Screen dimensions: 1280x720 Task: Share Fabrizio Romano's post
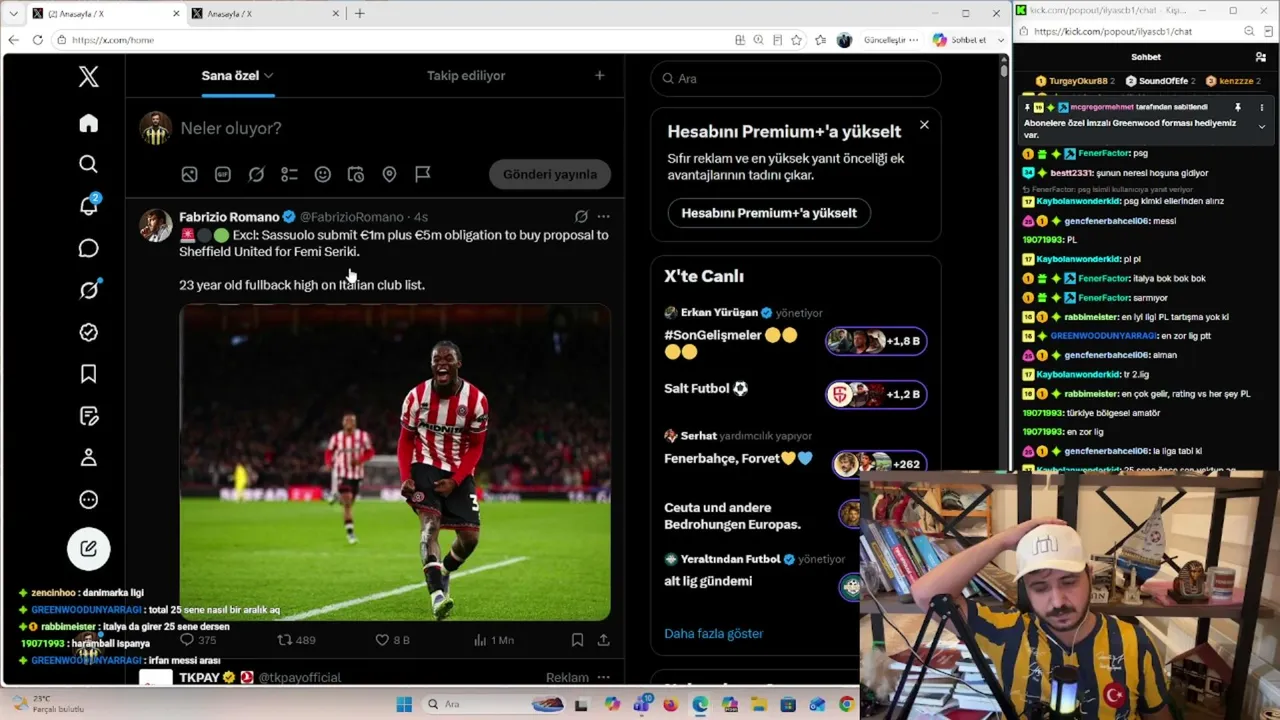pyautogui.click(x=603, y=640)
